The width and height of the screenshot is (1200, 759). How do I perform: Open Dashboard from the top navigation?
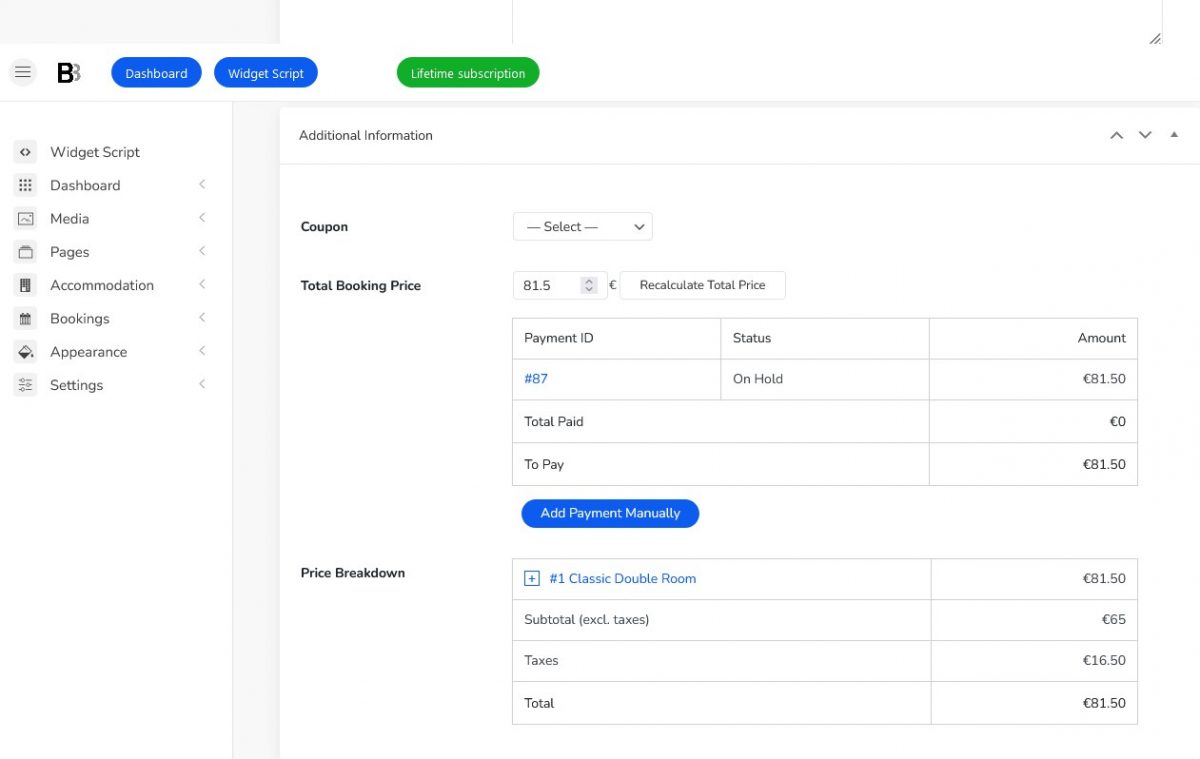(x=156, y=72)
